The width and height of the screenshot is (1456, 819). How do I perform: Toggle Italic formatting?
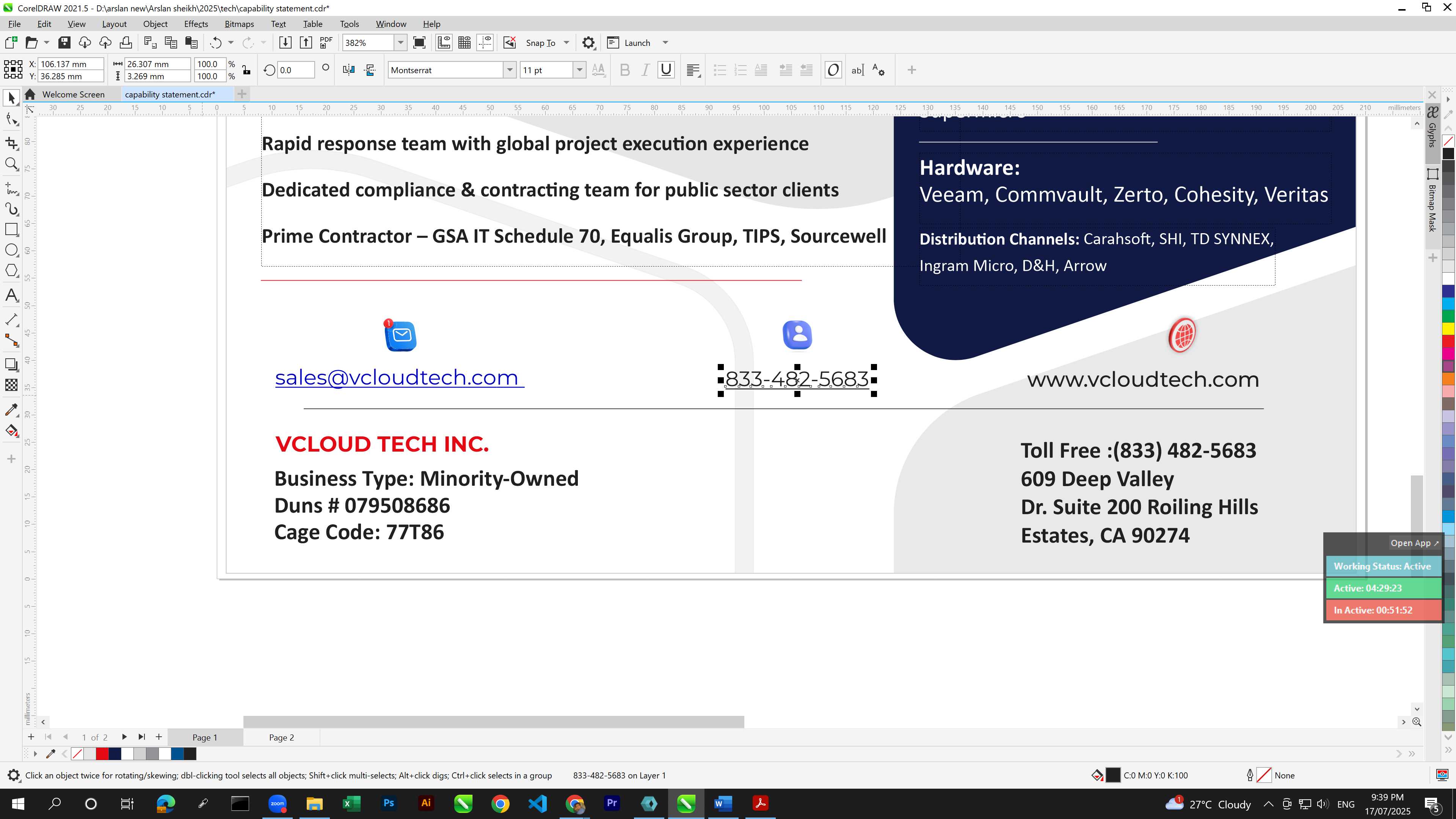[645, 70]
